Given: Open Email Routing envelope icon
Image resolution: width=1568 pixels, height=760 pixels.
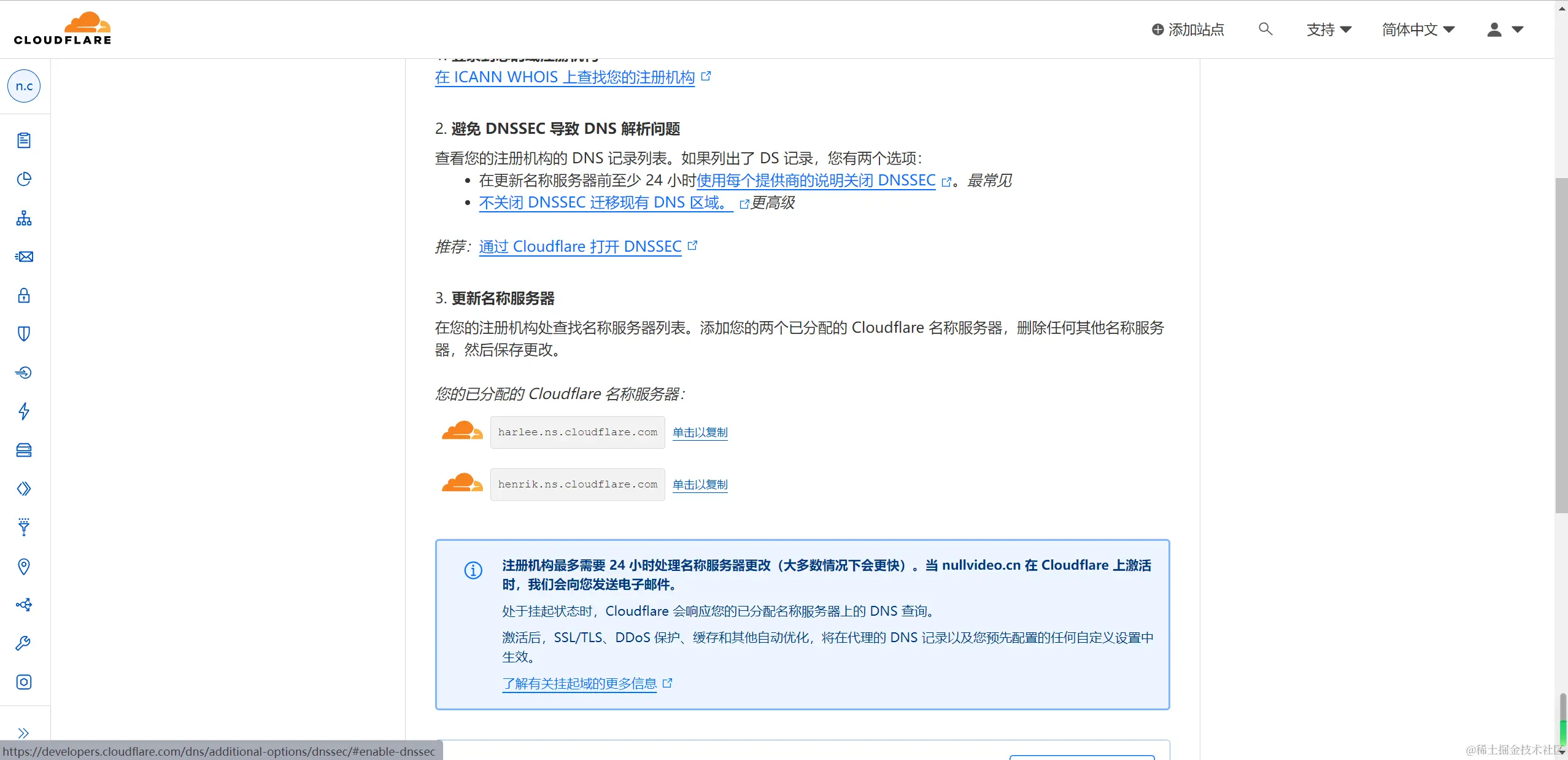Looking at the screenshot, I should click(x=23, y=257).
